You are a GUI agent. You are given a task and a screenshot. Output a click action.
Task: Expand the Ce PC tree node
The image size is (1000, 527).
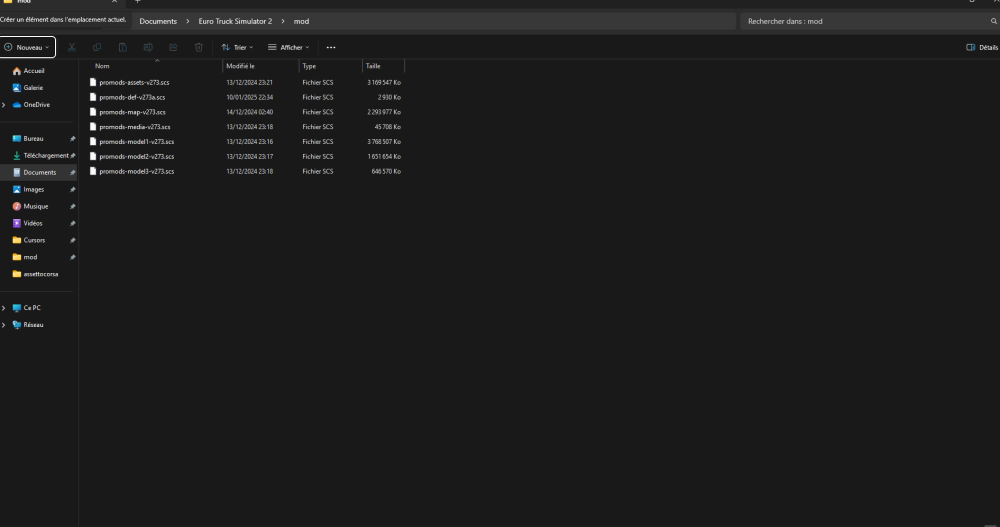pyautogui.click(x=4, y=308)
